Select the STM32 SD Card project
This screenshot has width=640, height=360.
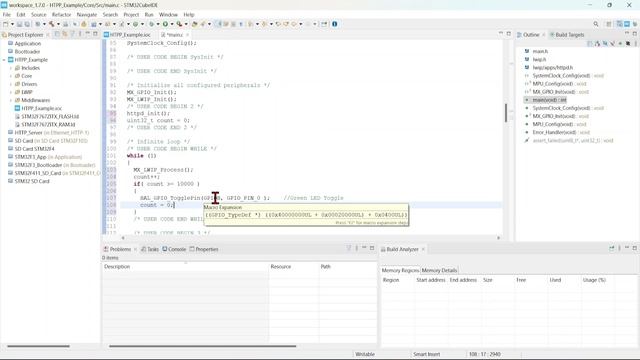[31, 181]
